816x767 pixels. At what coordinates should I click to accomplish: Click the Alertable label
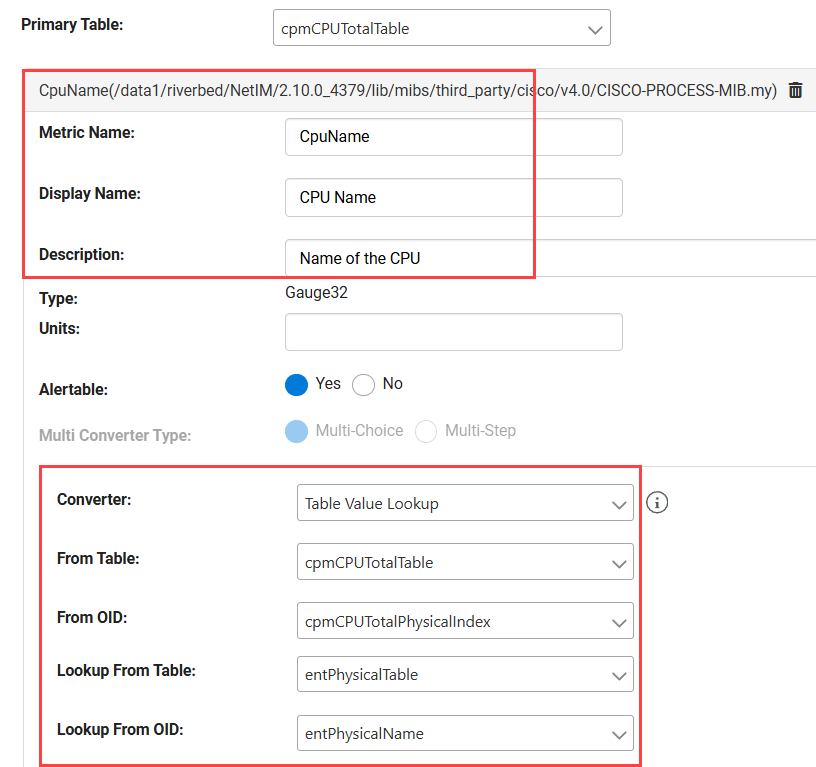(x=73, y=390)
